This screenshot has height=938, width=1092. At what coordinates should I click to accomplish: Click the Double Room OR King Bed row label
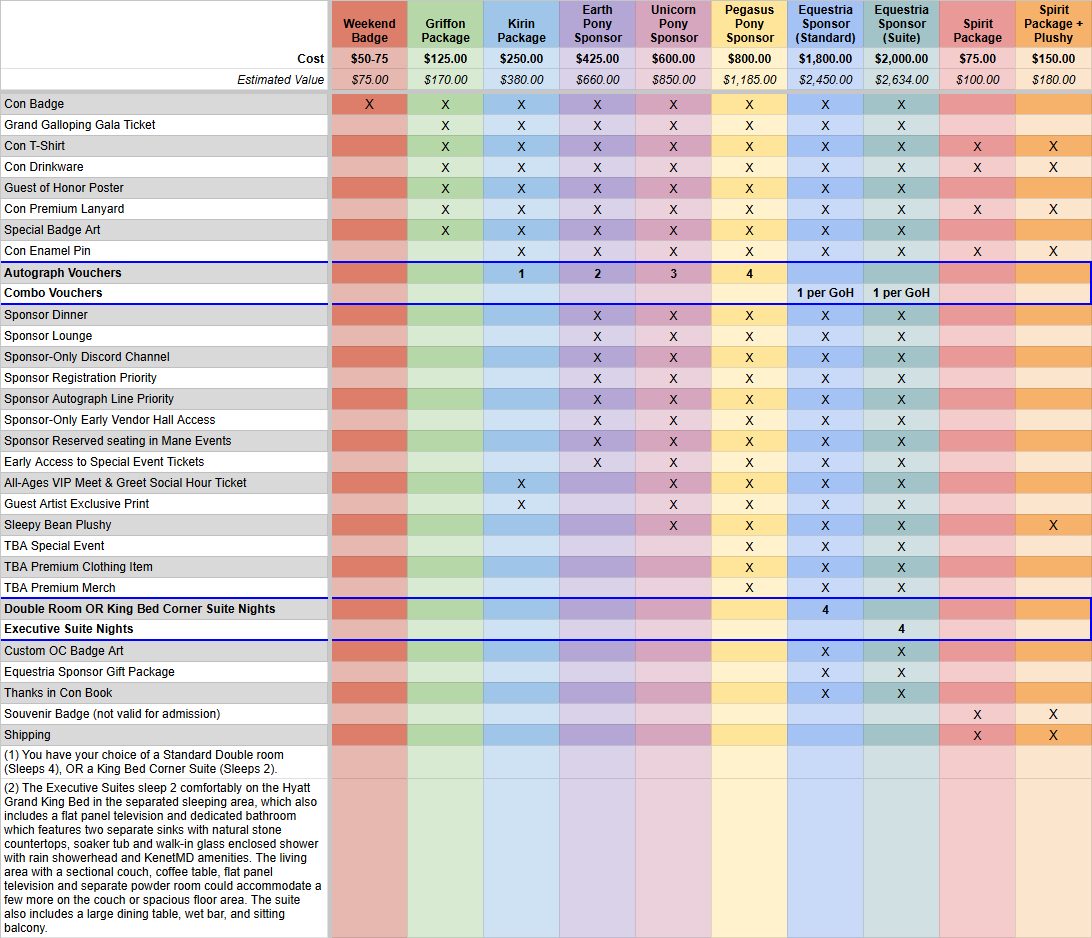click(139, 609)
